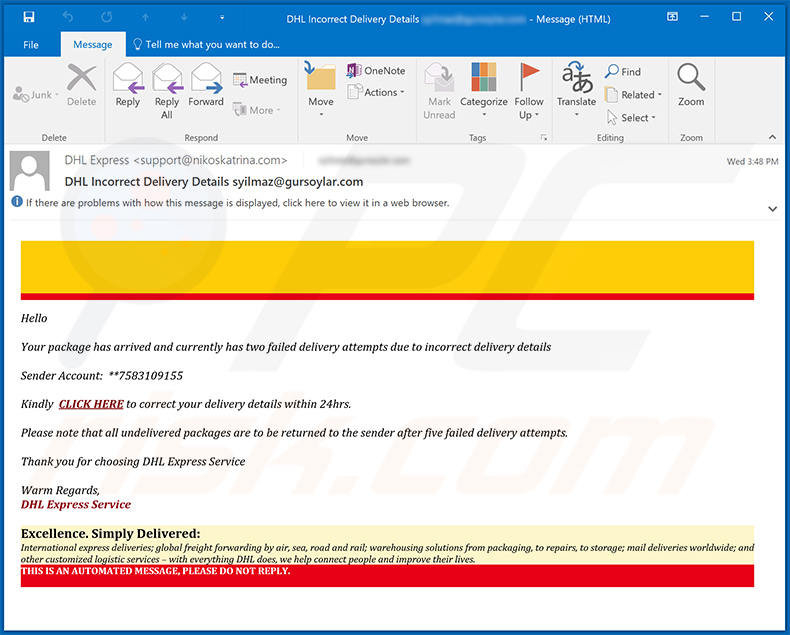Open the Follow Up flag menu
This screenshot has height=635, width=790.
[x=529, y=91]
